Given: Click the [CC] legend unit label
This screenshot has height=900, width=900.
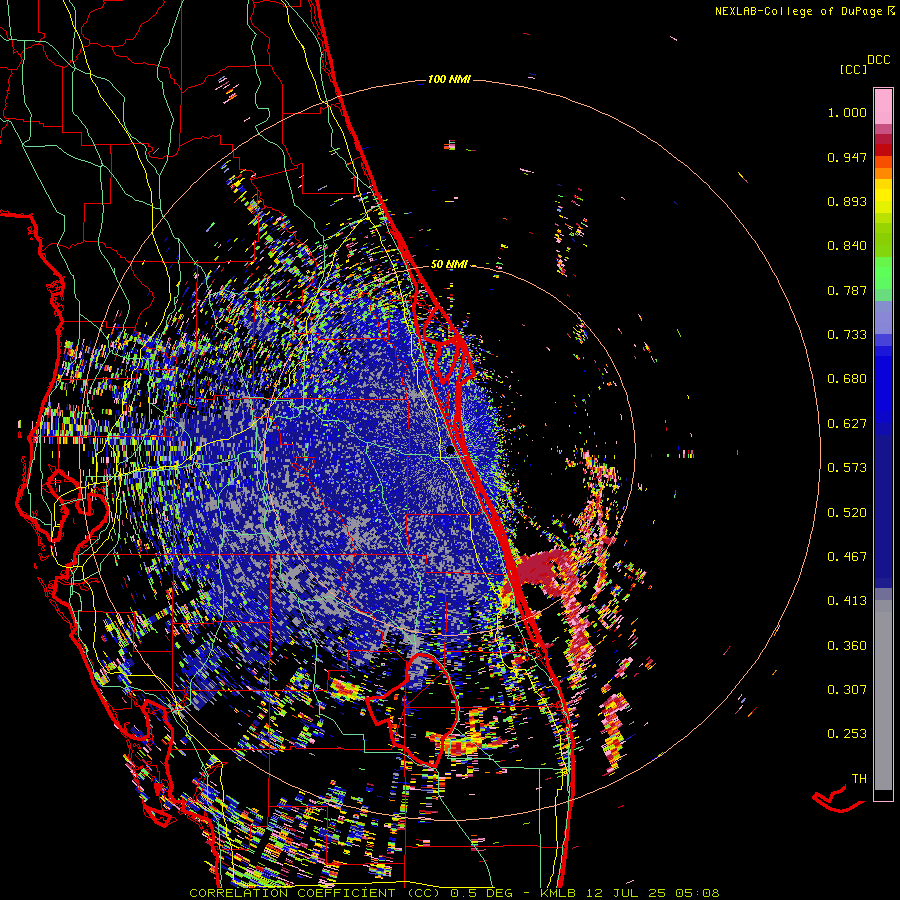Looking at the screenshot, I should point(853,69).
